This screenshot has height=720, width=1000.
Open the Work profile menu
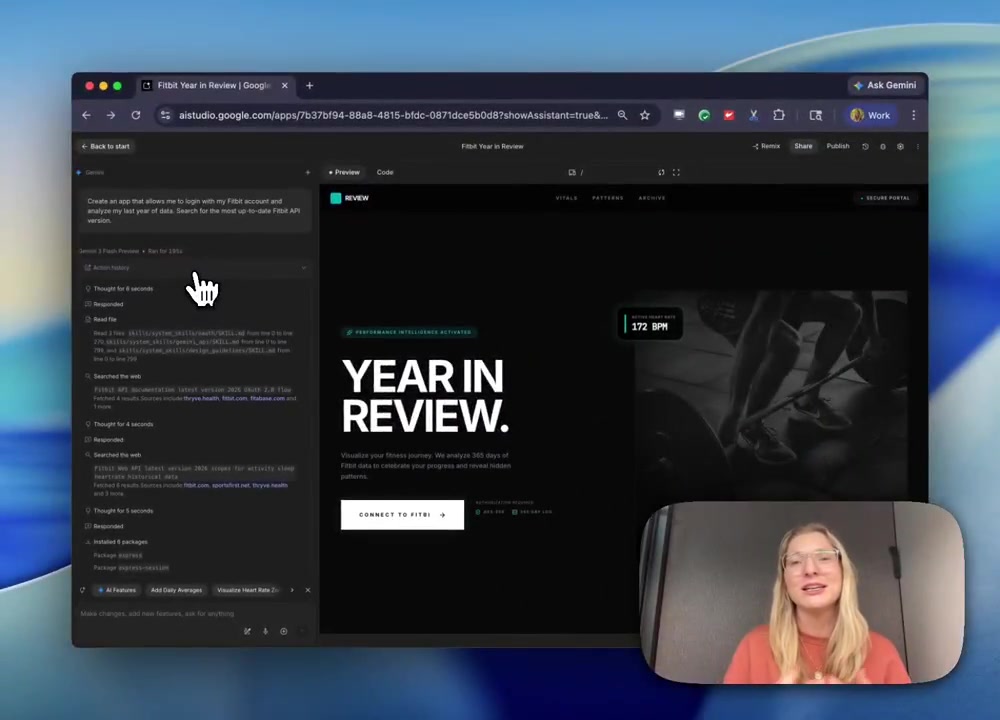tap(870, 115)
